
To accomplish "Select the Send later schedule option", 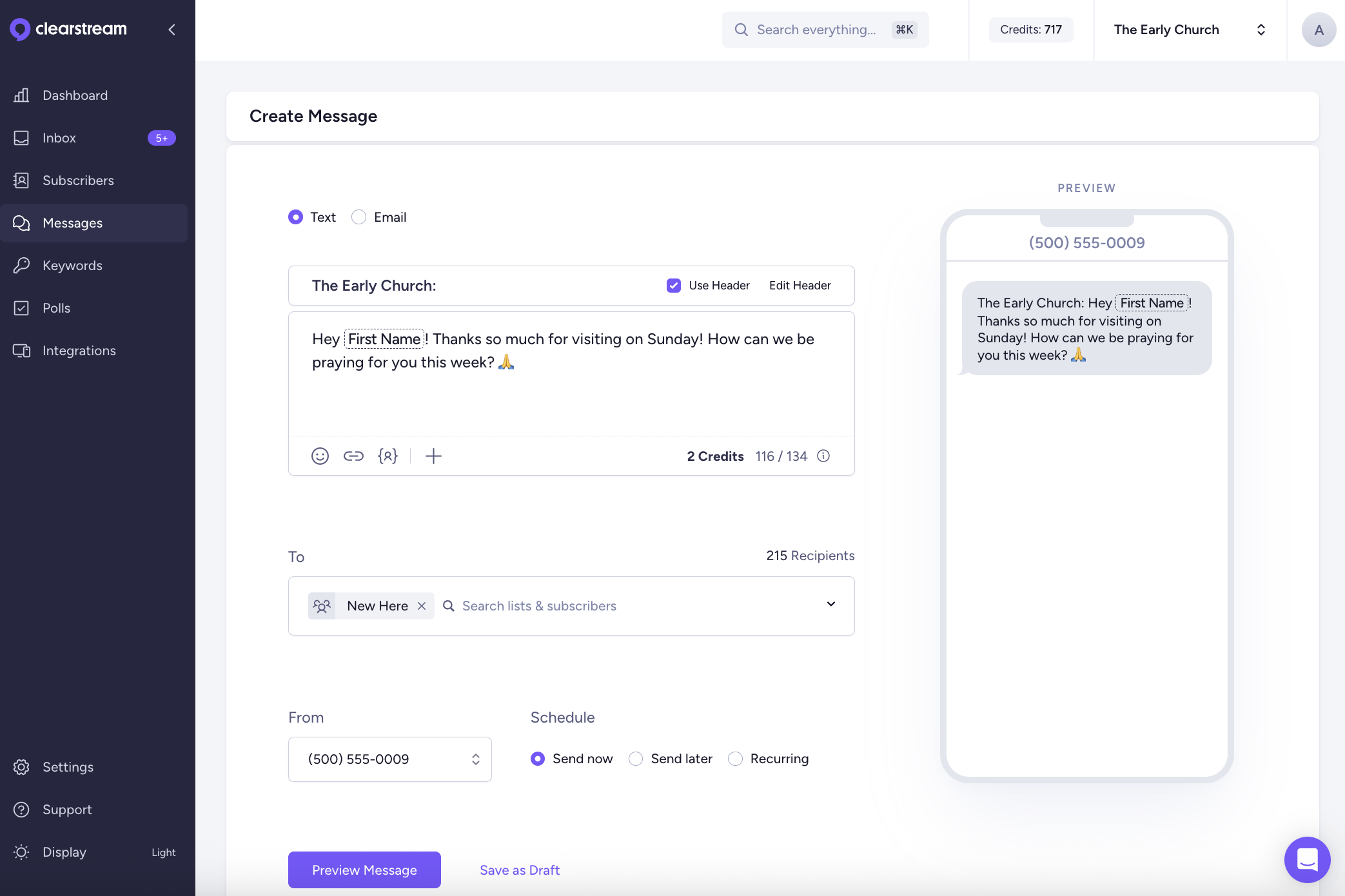I will click(636, 759).
